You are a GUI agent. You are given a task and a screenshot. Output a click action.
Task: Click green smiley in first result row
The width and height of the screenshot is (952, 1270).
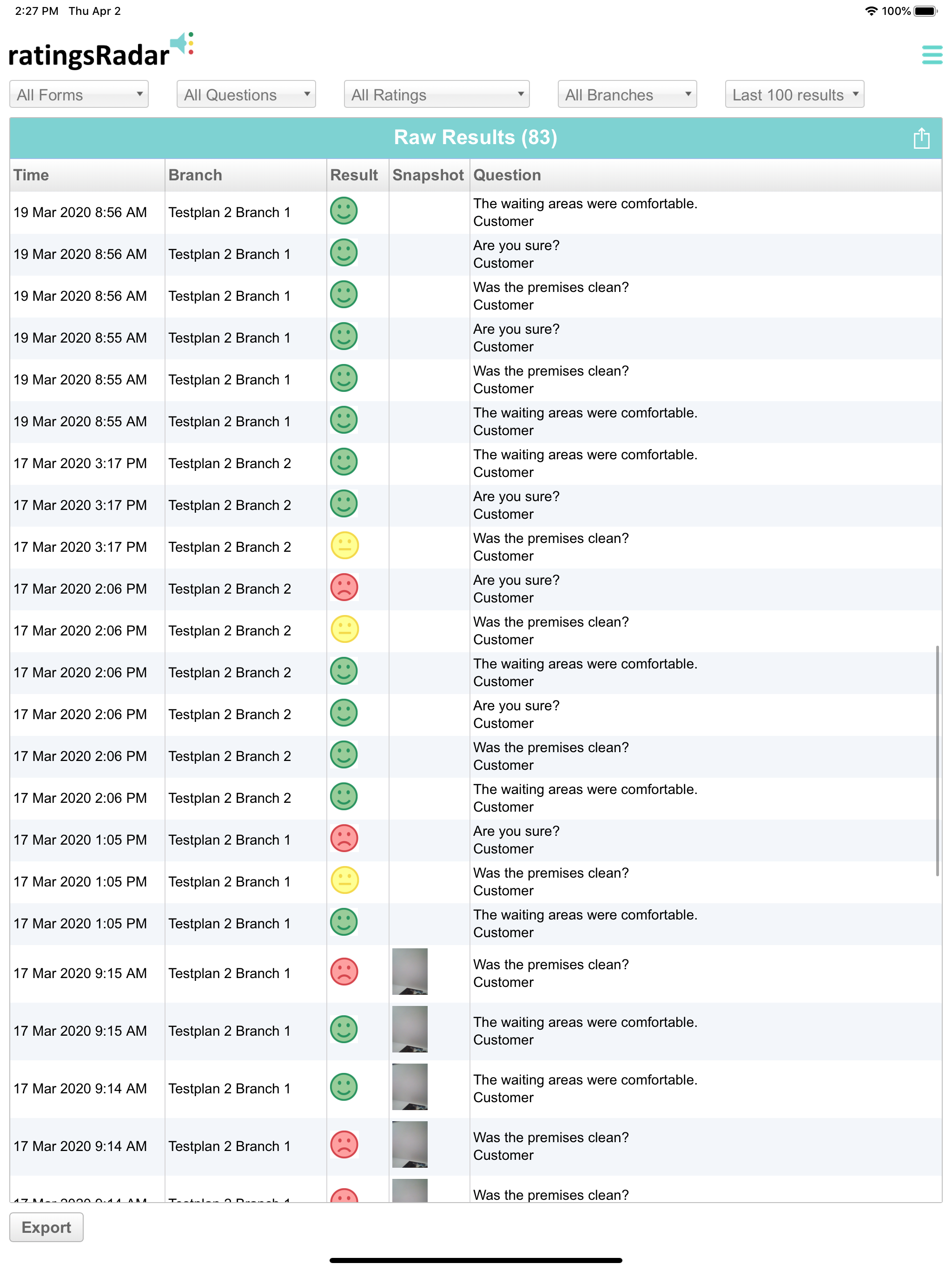click(x=344, y=211)
